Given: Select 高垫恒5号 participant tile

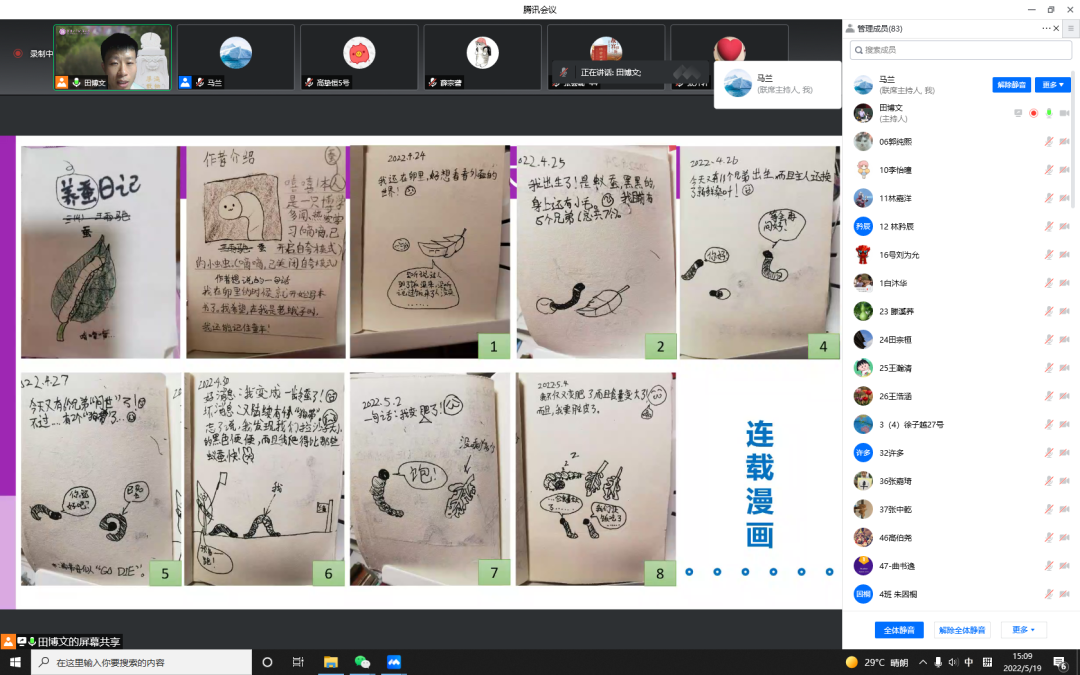Looking at the screenshot, I should click(359, 57).
